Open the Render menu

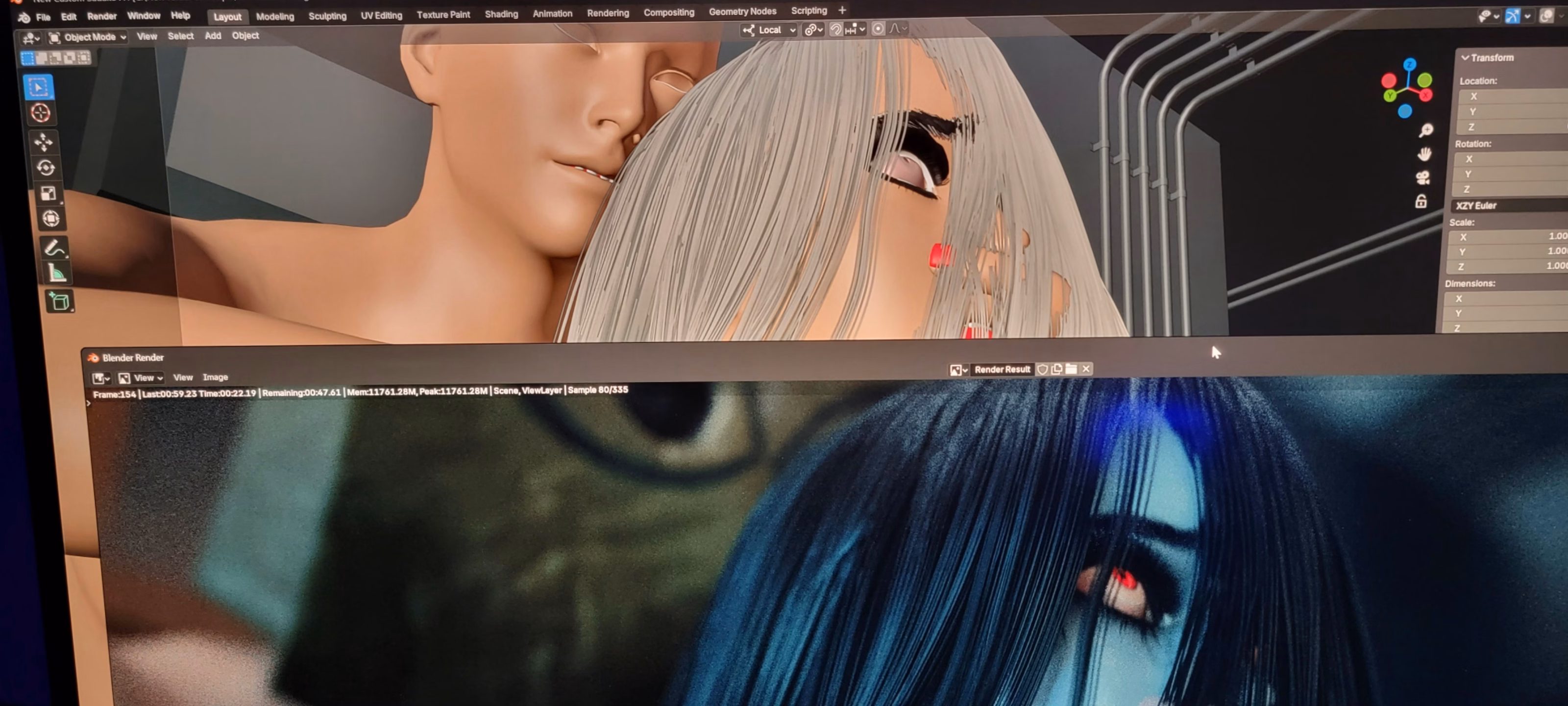coord(101,17)
